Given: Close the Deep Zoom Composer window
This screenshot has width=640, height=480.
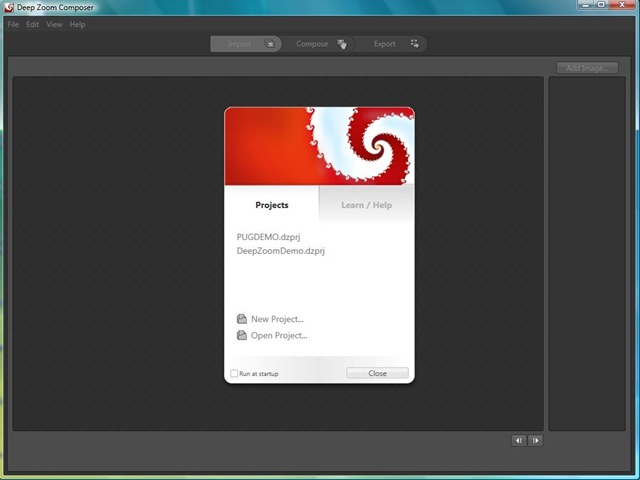Looking at the screenshot, I should click(622, 5).
